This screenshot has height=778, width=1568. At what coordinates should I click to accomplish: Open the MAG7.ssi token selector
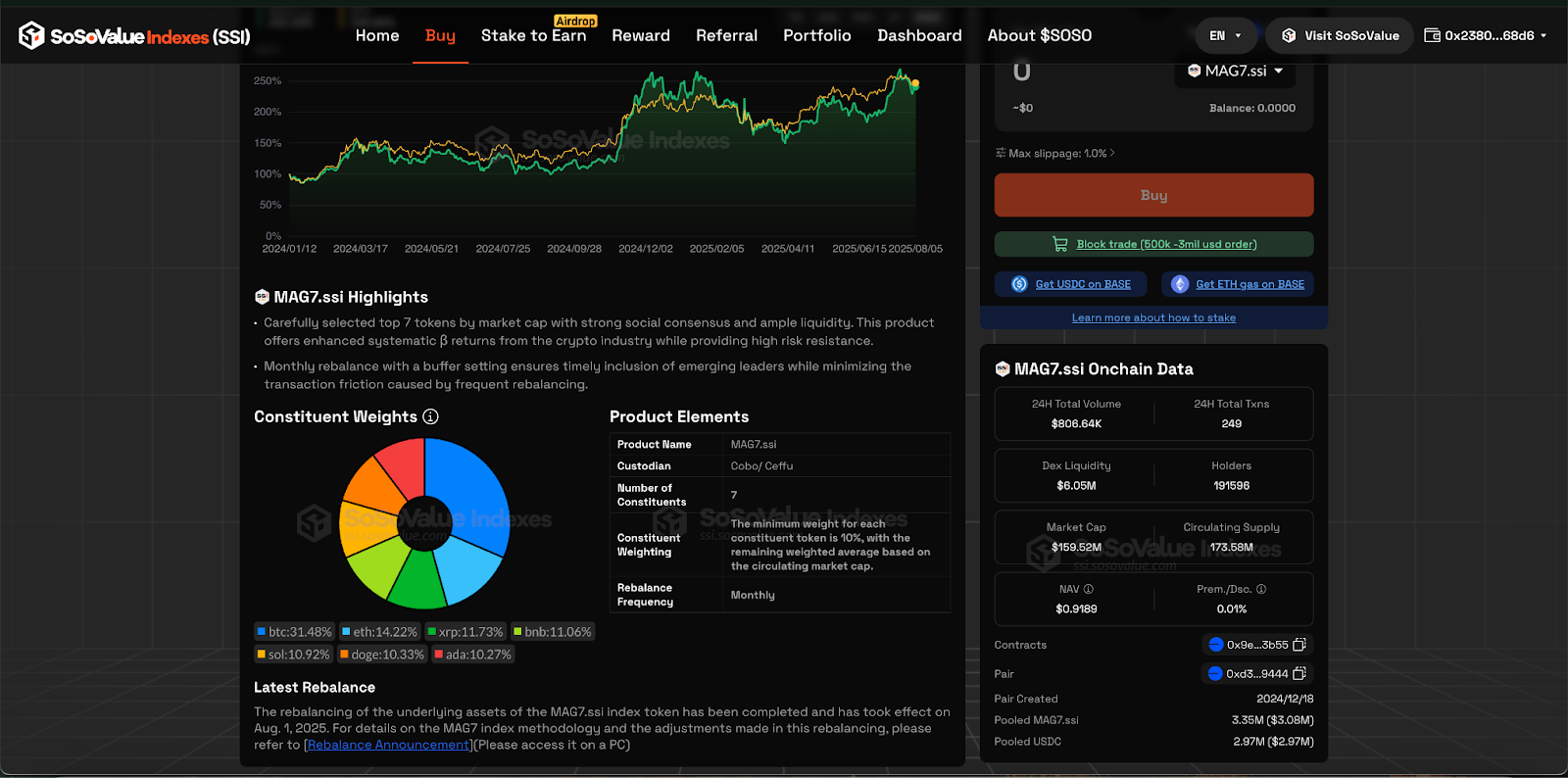tap(1235, 71)
